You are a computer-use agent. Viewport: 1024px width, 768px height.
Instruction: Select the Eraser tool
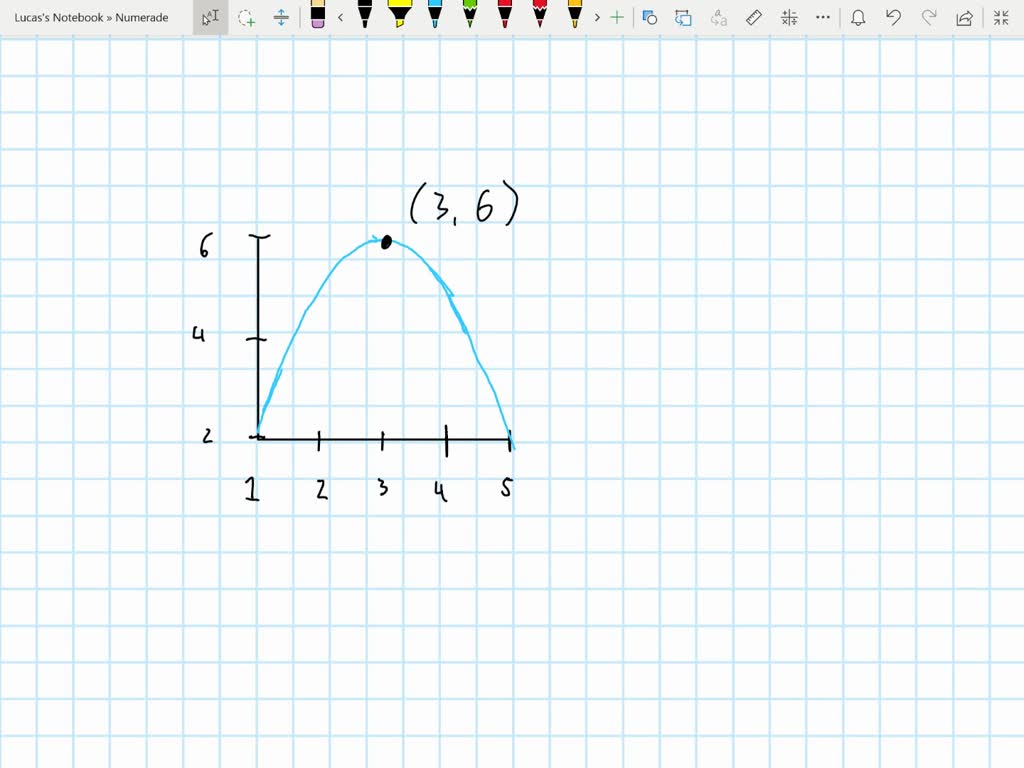pyautogui.click(x=316, y=17)
